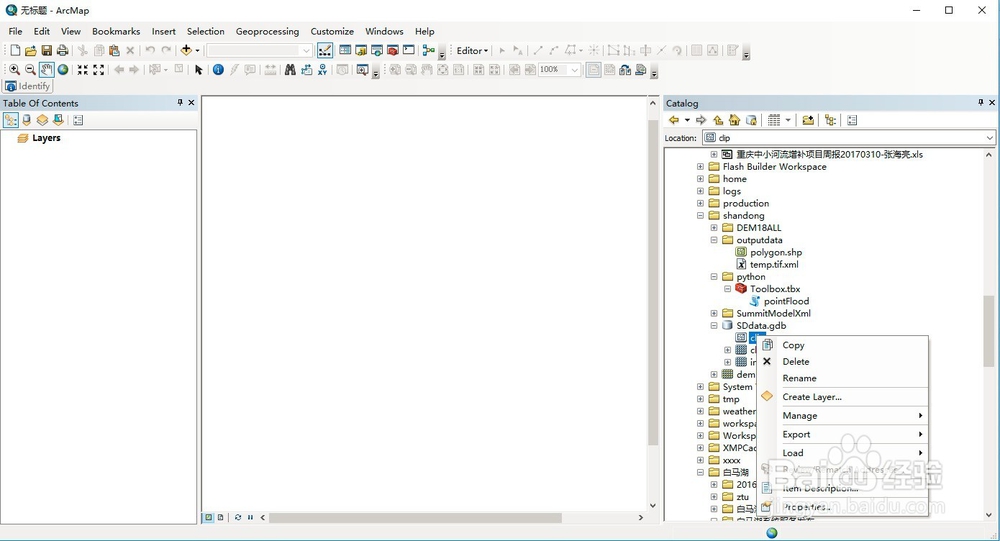The height and width of the screenshot is (541, 1000).
Task: Print the map via printer icon
Action: (62, 50)
